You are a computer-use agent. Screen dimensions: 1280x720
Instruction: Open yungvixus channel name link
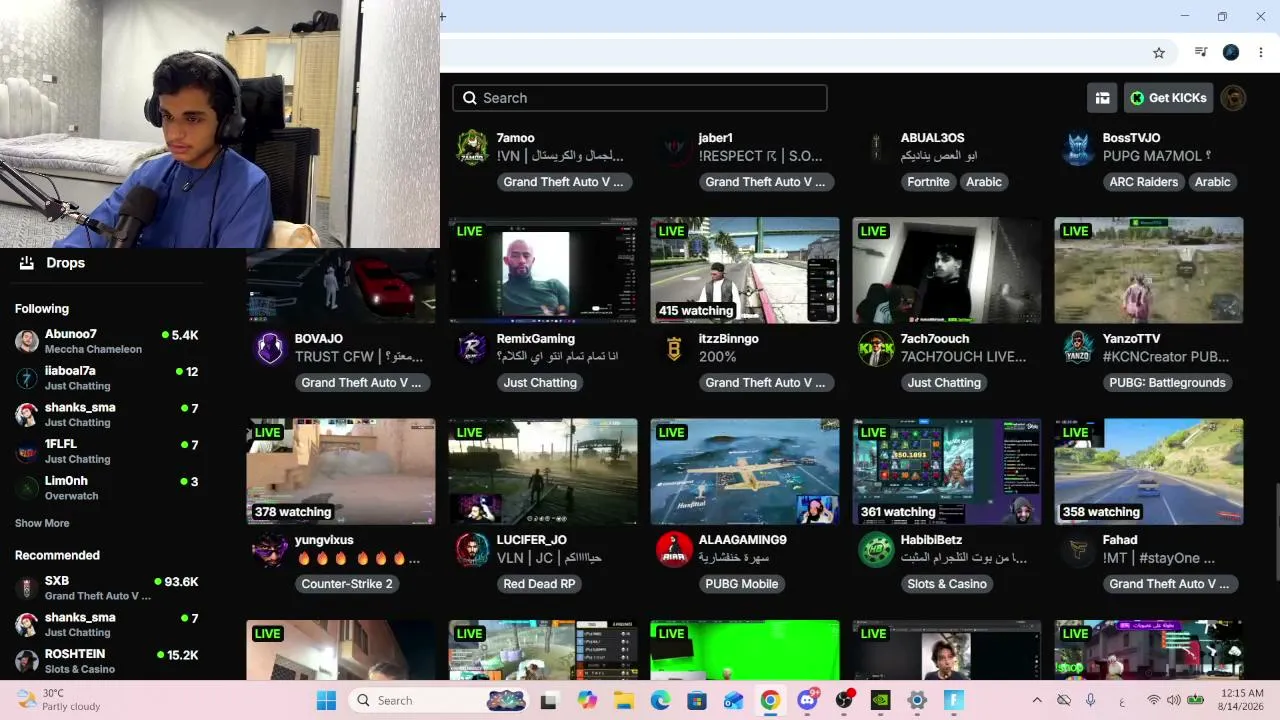(324, 540)
